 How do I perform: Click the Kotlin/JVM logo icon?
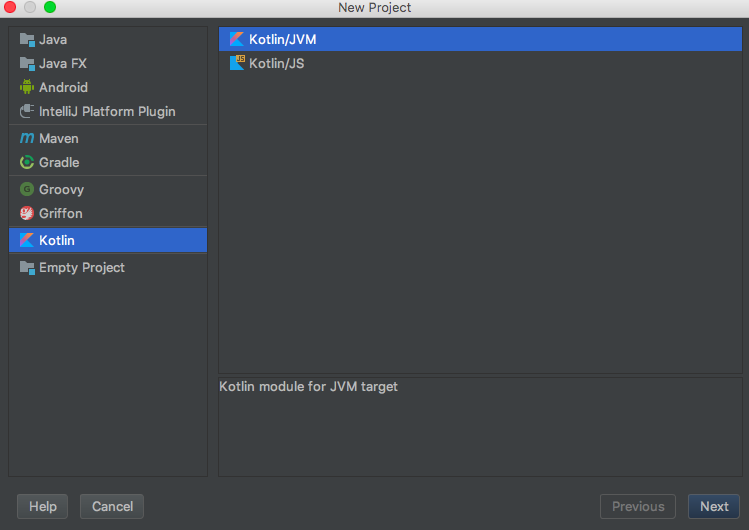pyautogui.click(x=237, y=39)
